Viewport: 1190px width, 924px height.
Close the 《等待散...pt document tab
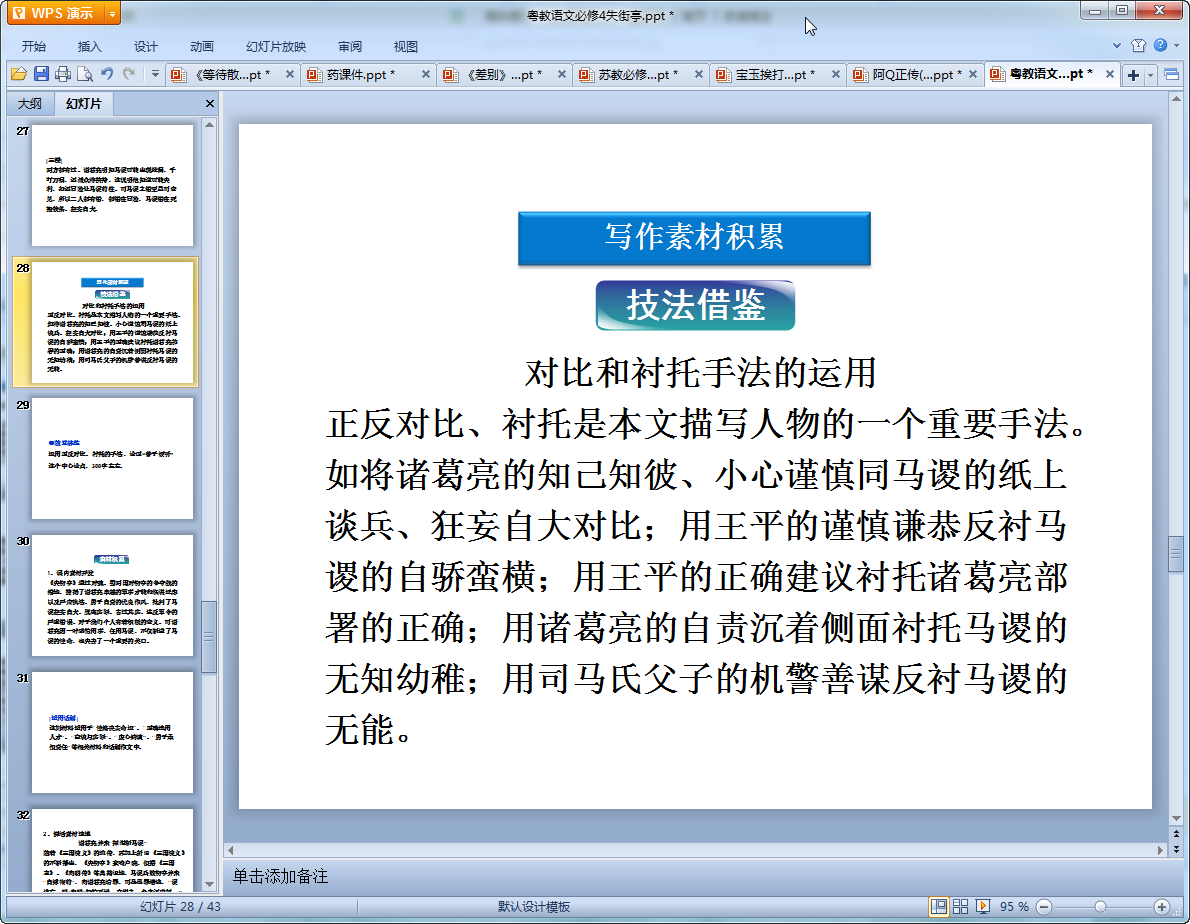pos(289,74)
